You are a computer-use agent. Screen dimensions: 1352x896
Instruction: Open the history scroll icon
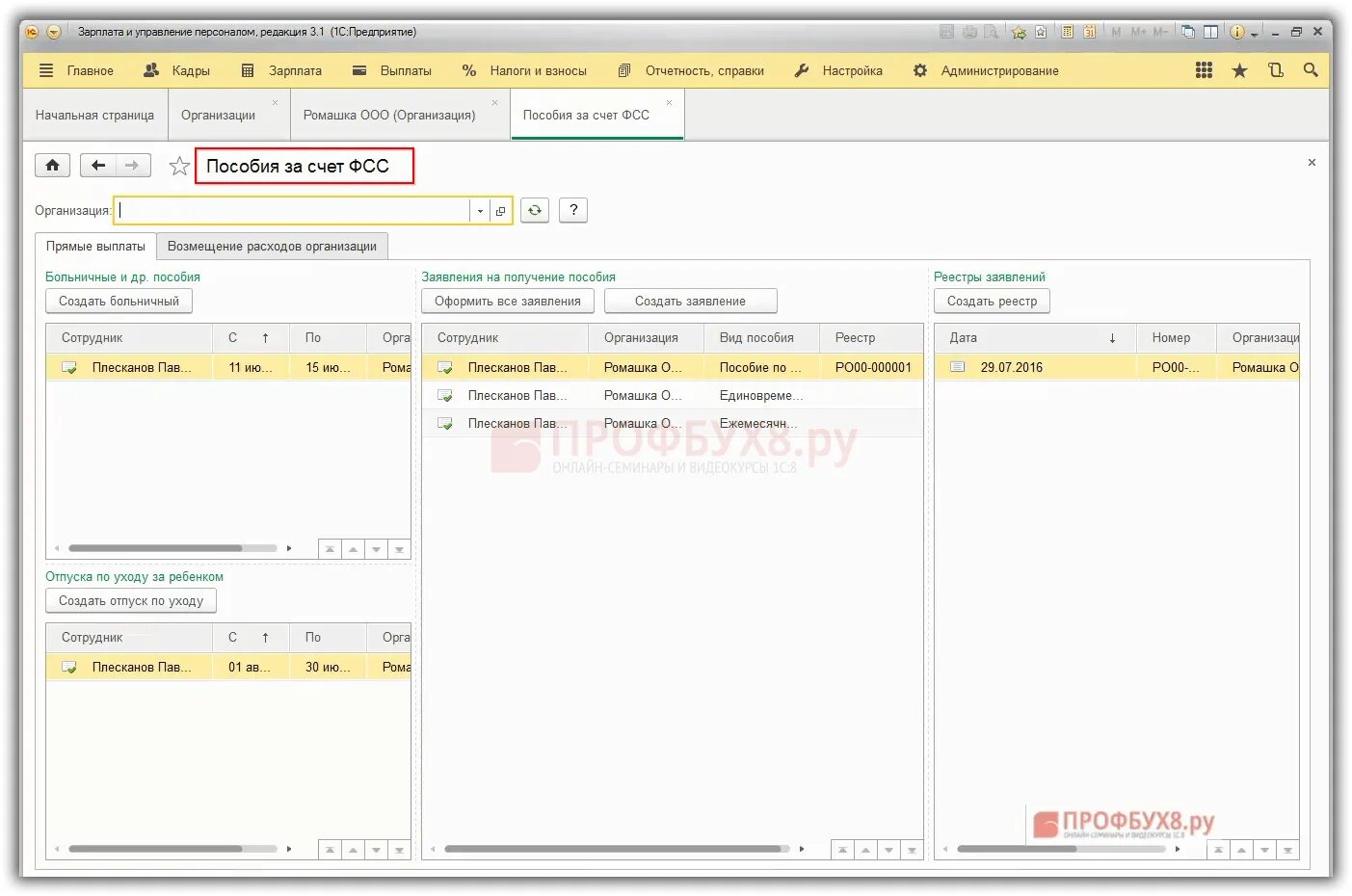tap(1276, 69)
